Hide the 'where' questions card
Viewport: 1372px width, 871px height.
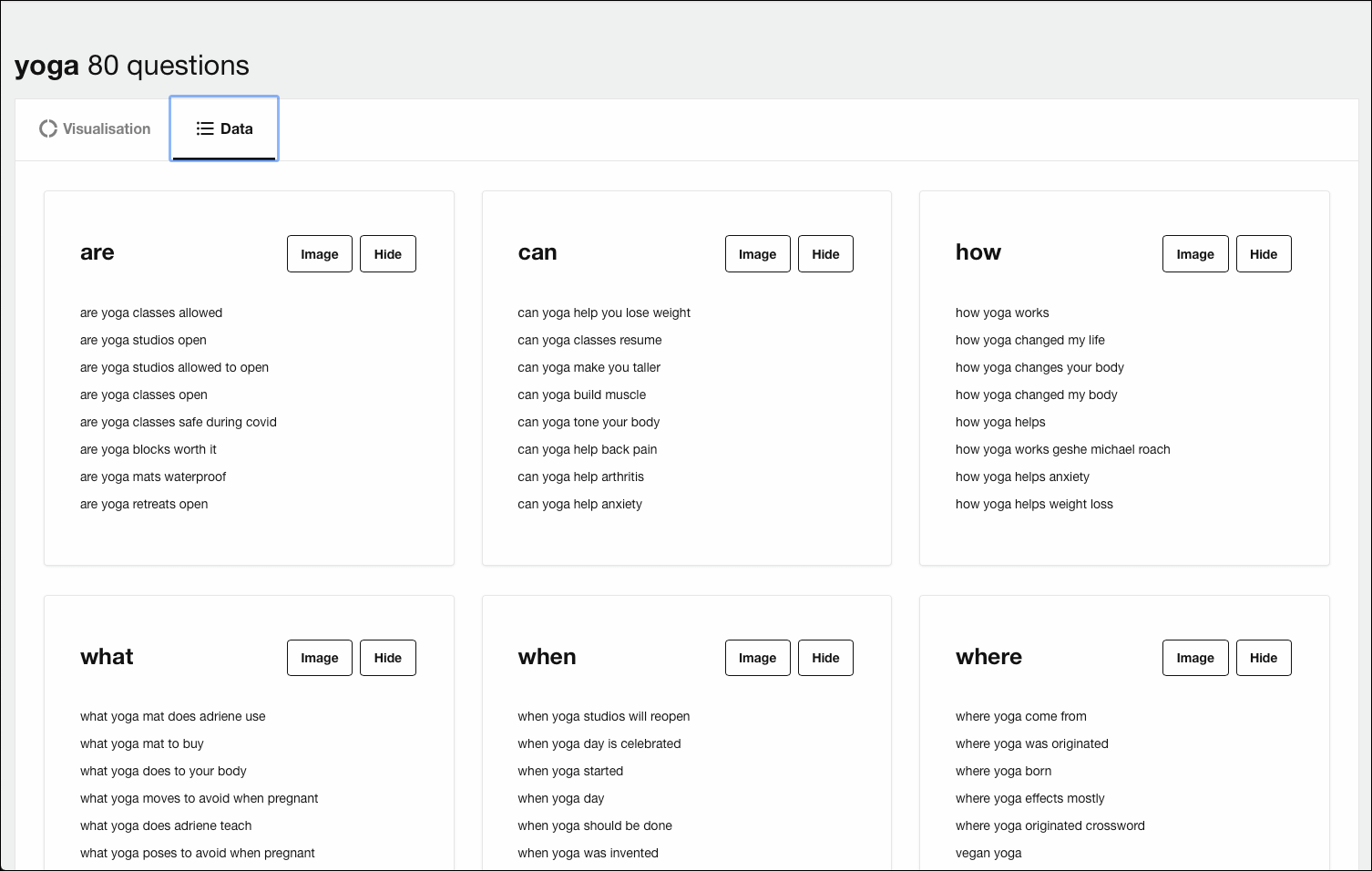coord(1263,658)
